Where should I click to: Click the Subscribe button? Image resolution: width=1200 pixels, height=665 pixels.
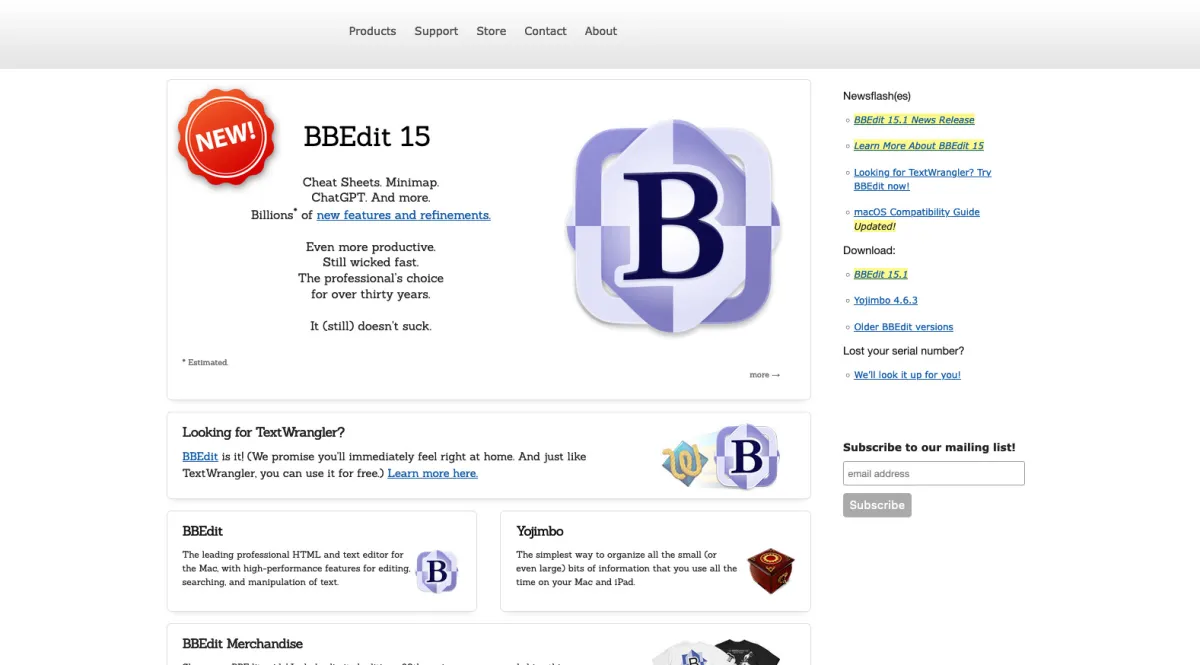coord(877,505)
